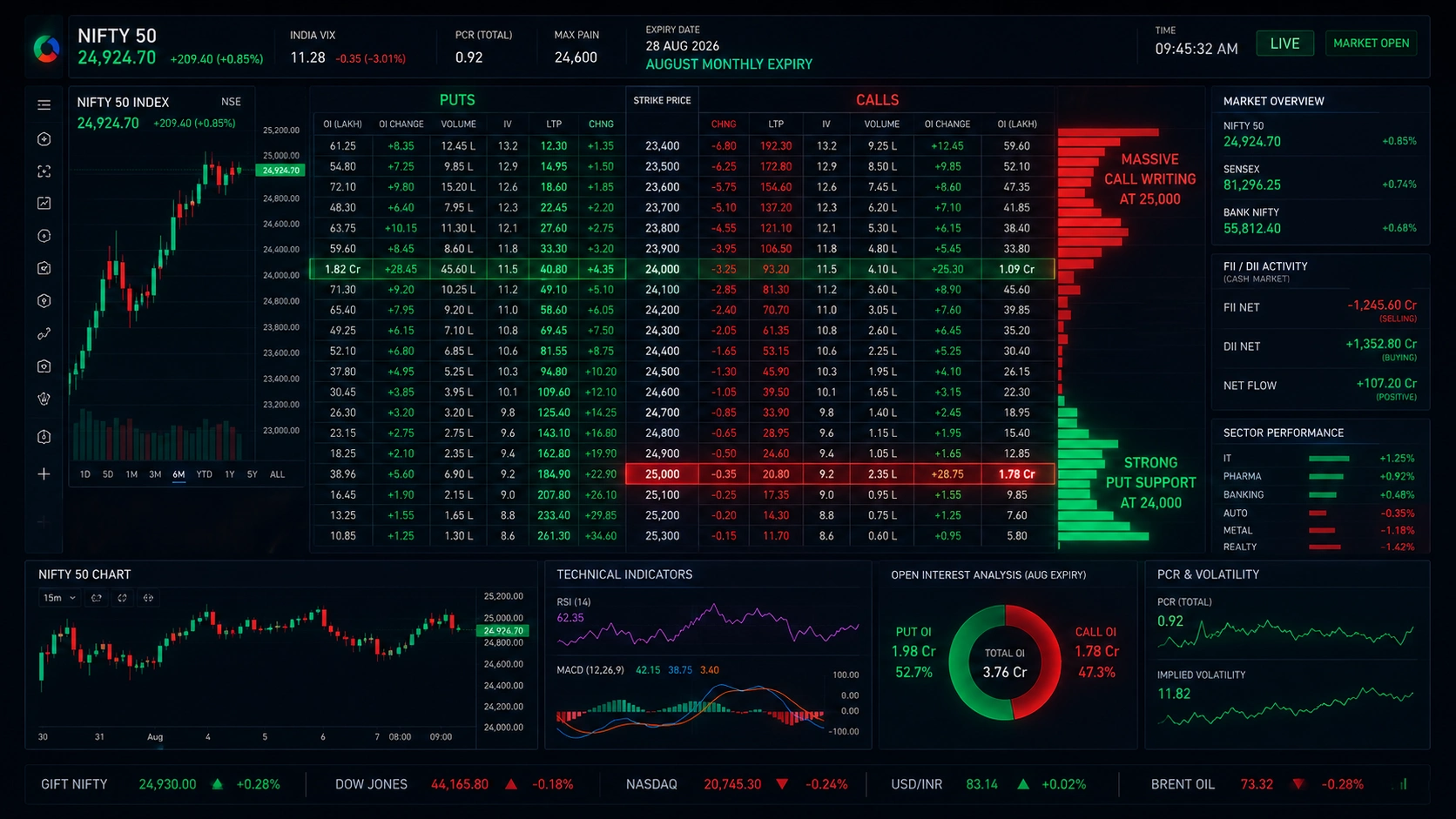Click the METAL sector performance bar

click(x=1322, y=530)
